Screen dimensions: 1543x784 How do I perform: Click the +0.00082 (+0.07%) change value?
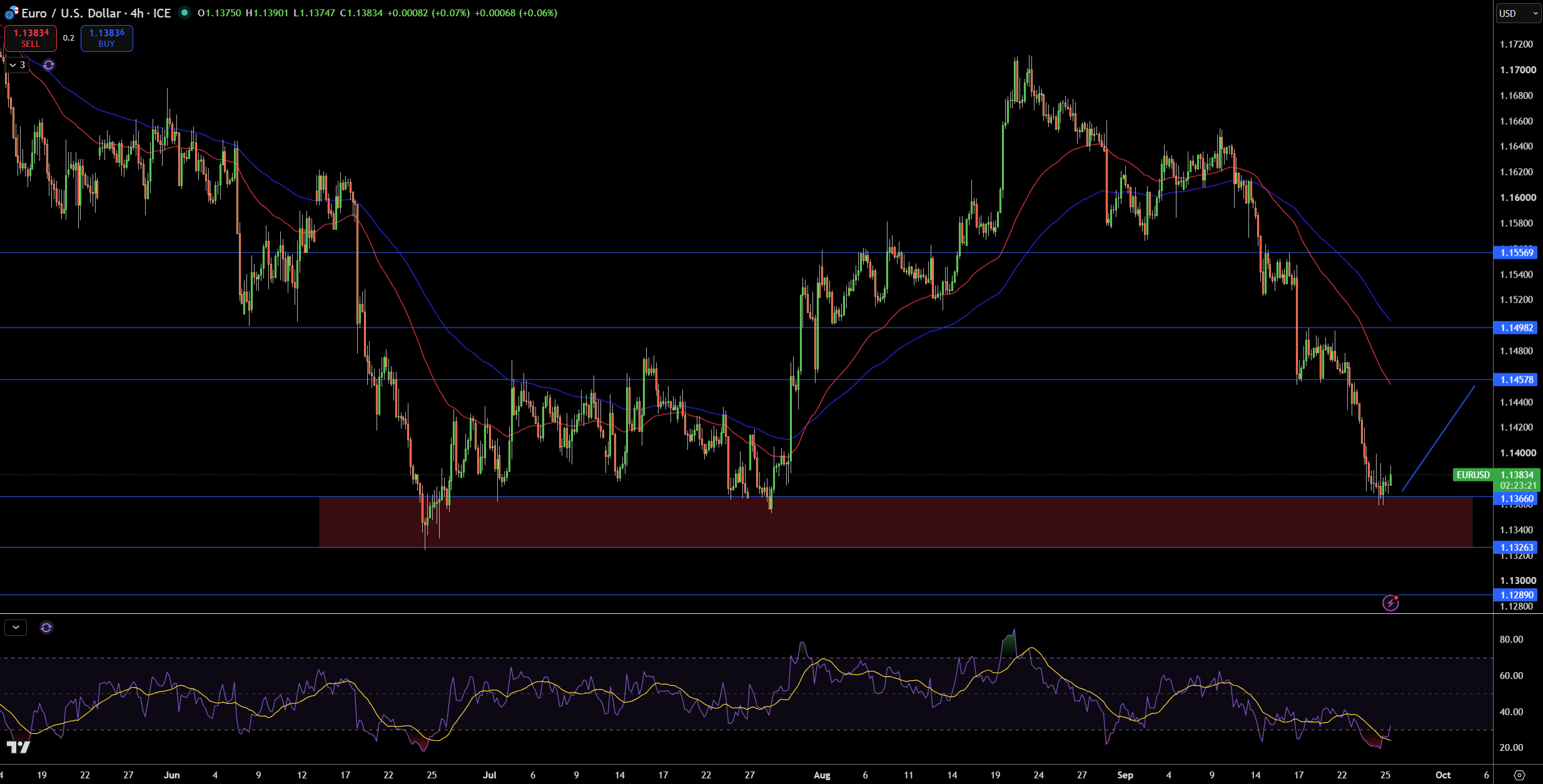coord(428,13)
